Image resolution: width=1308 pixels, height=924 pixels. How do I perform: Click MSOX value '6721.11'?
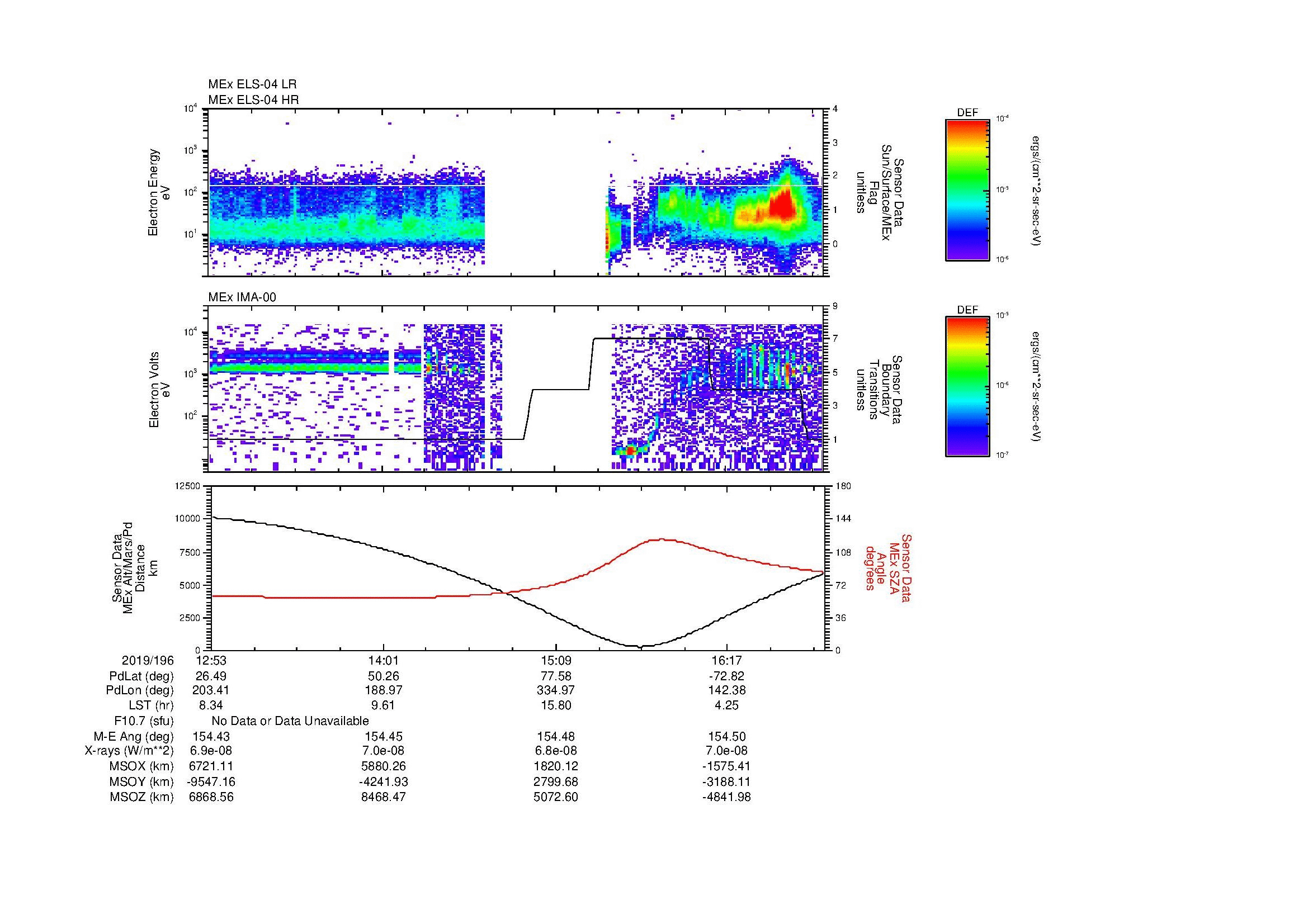pos(211,766)
